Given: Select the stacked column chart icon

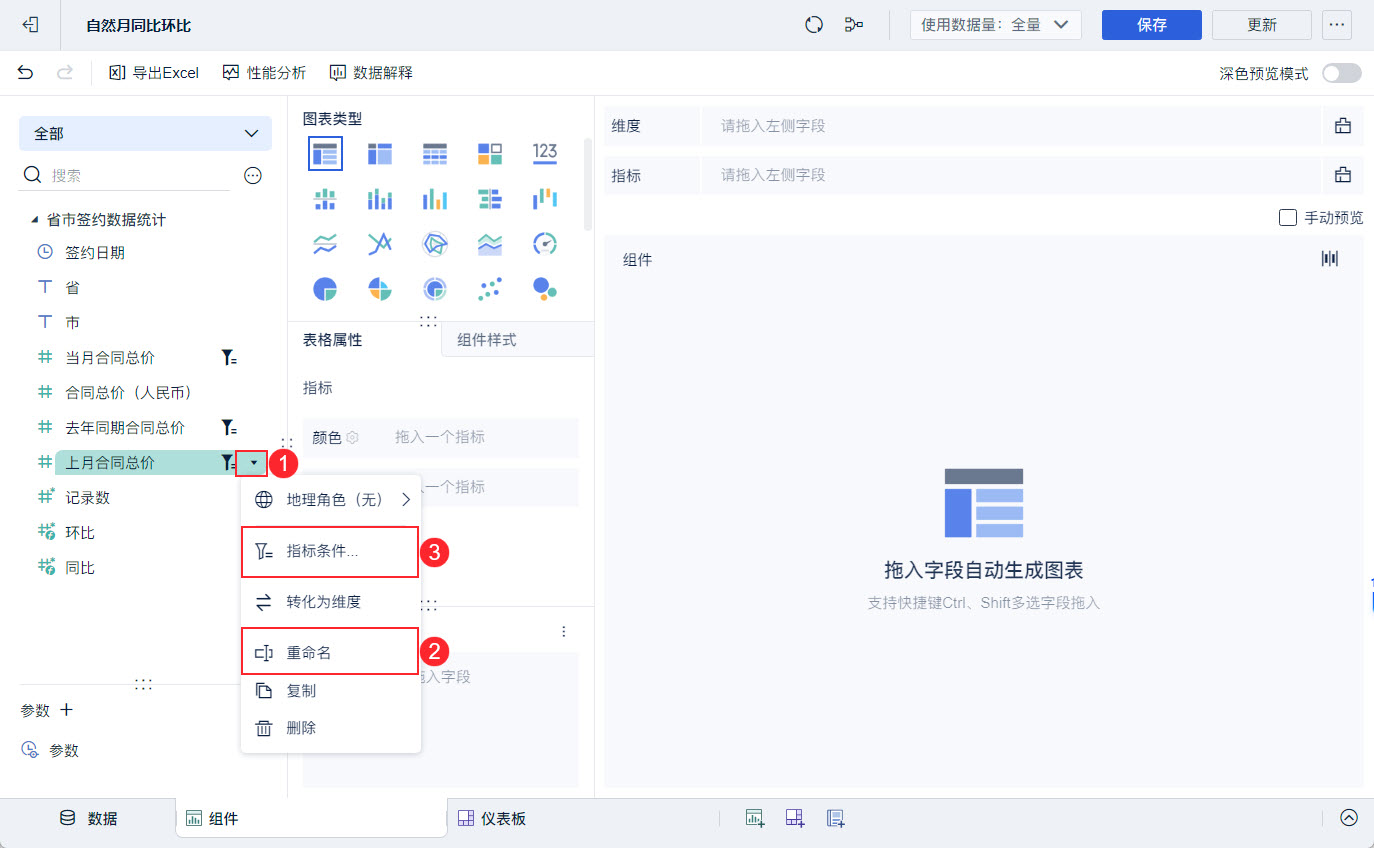Looking at the screenshot, I should [x=380, y=199].
